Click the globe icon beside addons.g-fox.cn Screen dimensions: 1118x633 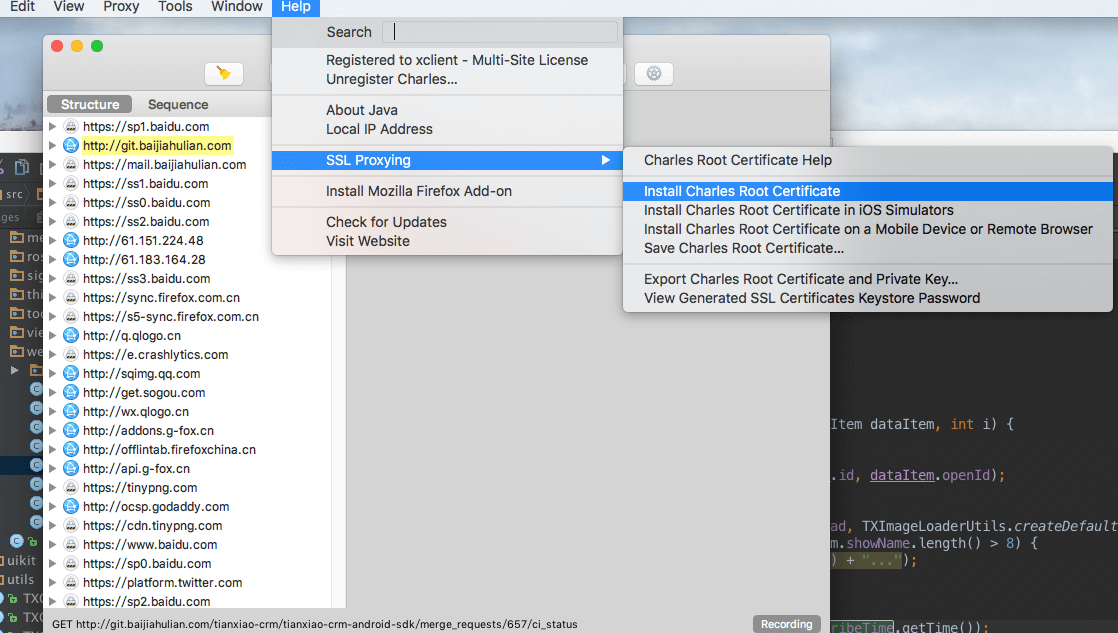pos(71,431)
